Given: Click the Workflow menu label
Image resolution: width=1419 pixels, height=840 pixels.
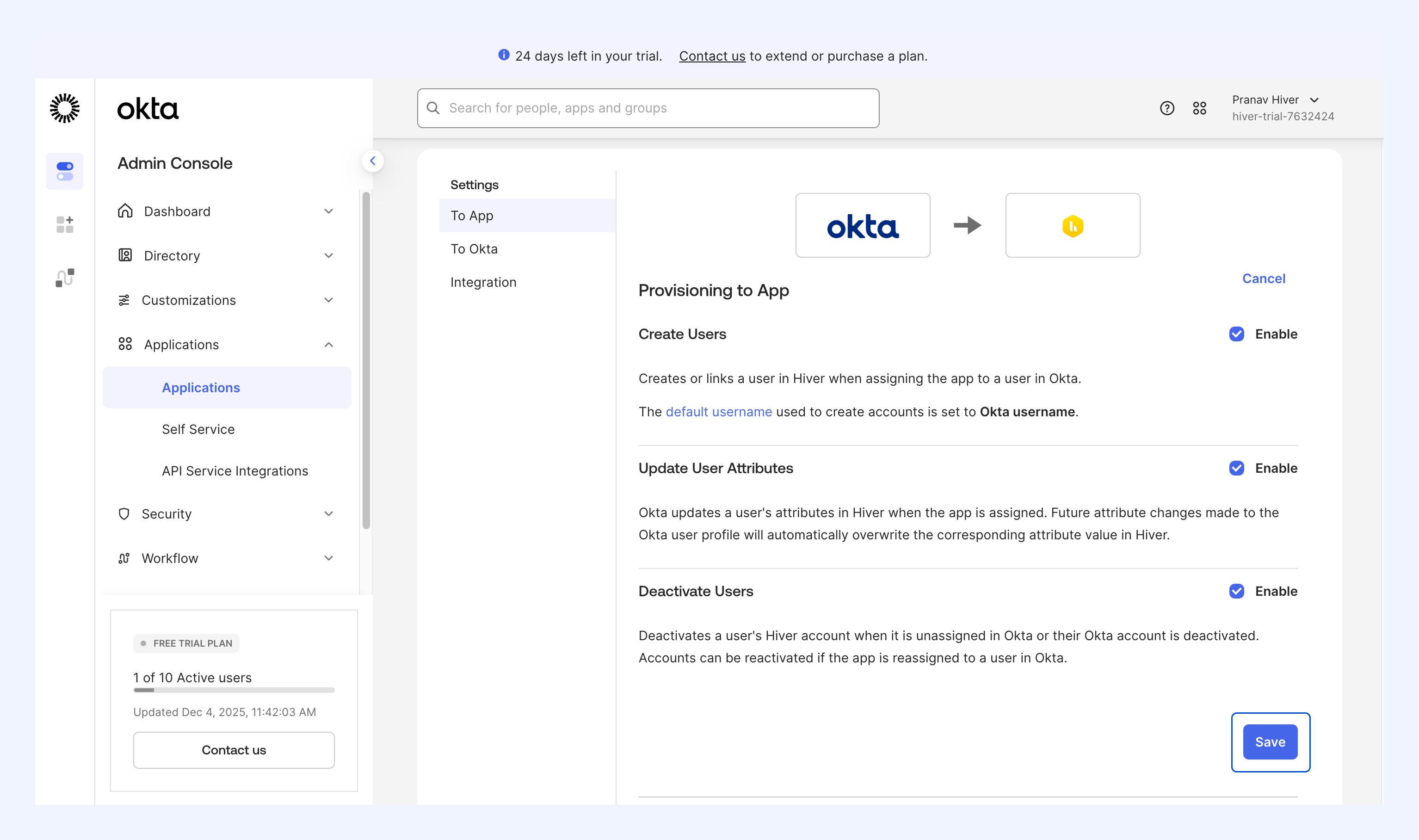Looking at the screenshot, I should 170,558.
